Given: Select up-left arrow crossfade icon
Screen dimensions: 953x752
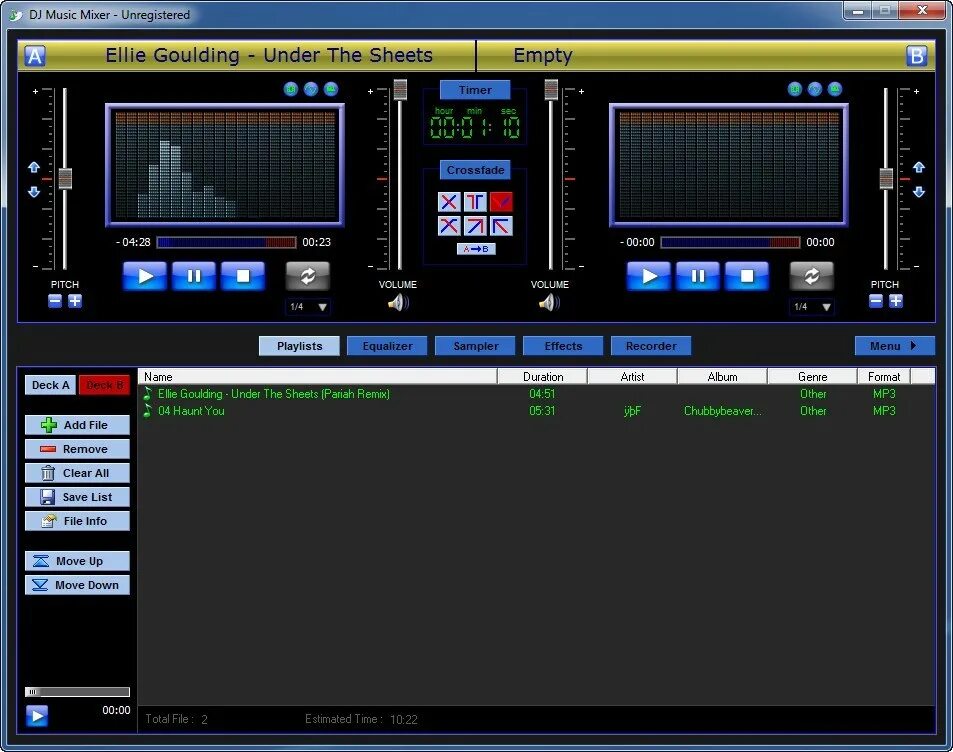Looking at the screenshot, I should click(x=501, y=226).
